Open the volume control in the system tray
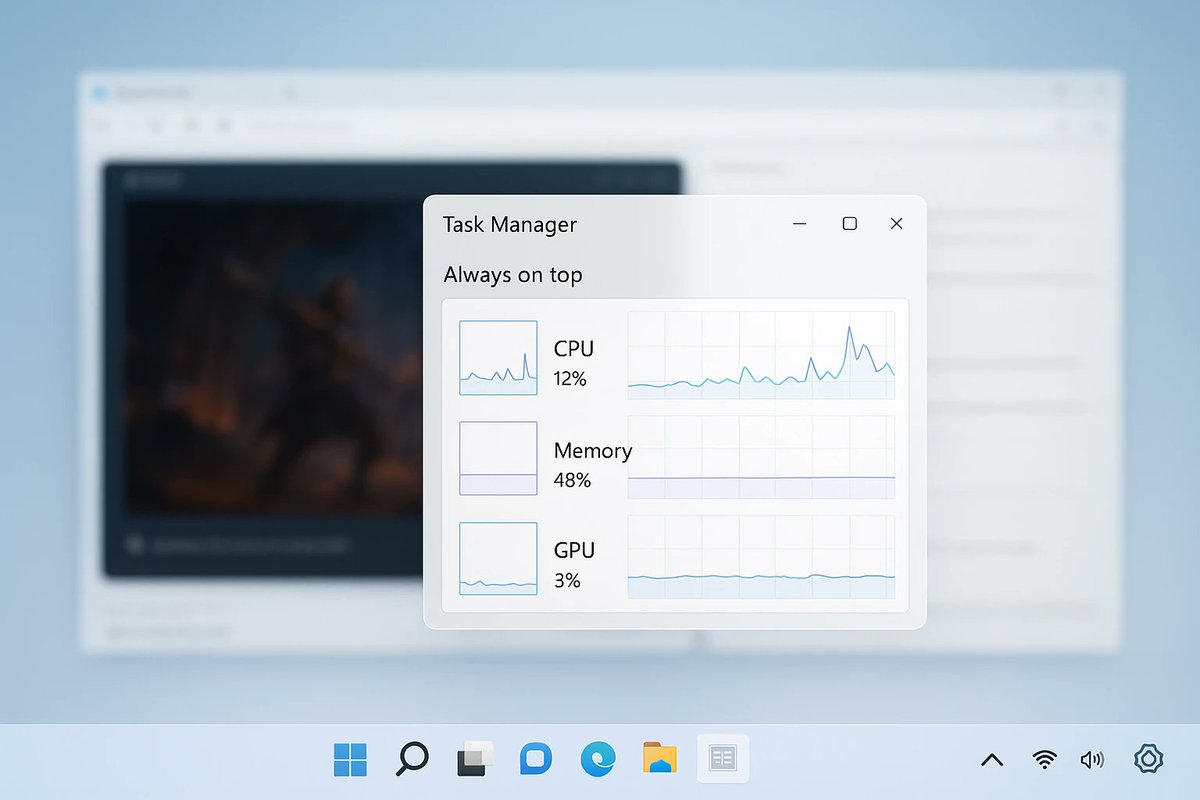Image resolution: width=1200 pixels, height=800 pixels. pos(1092,758)
